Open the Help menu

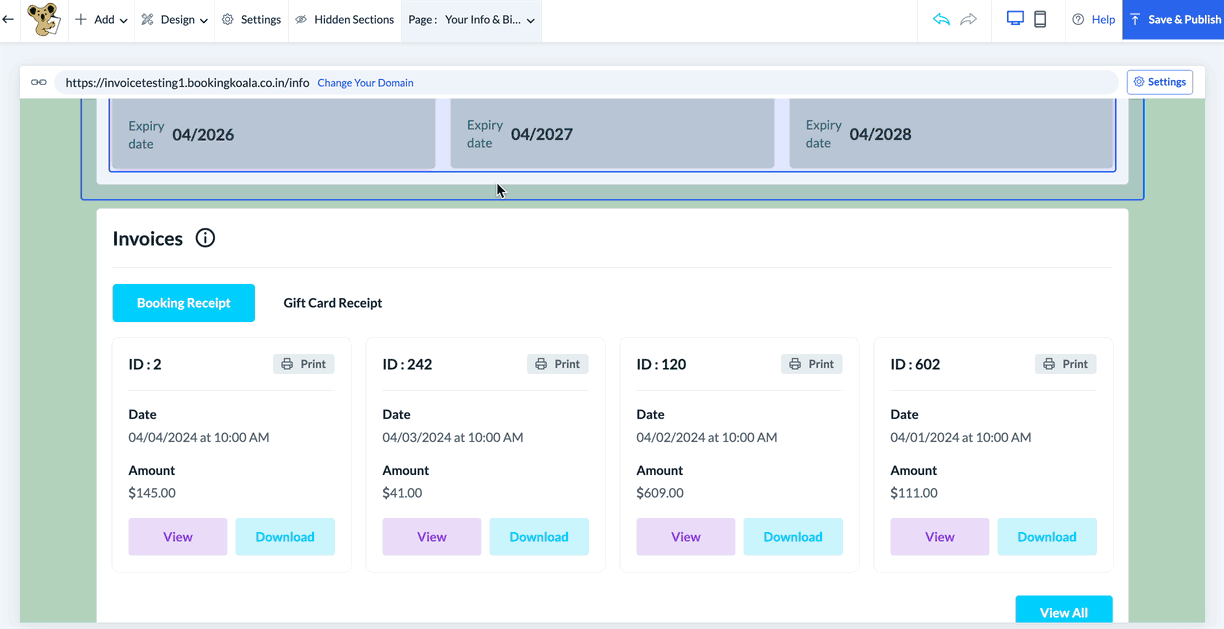1093,20
